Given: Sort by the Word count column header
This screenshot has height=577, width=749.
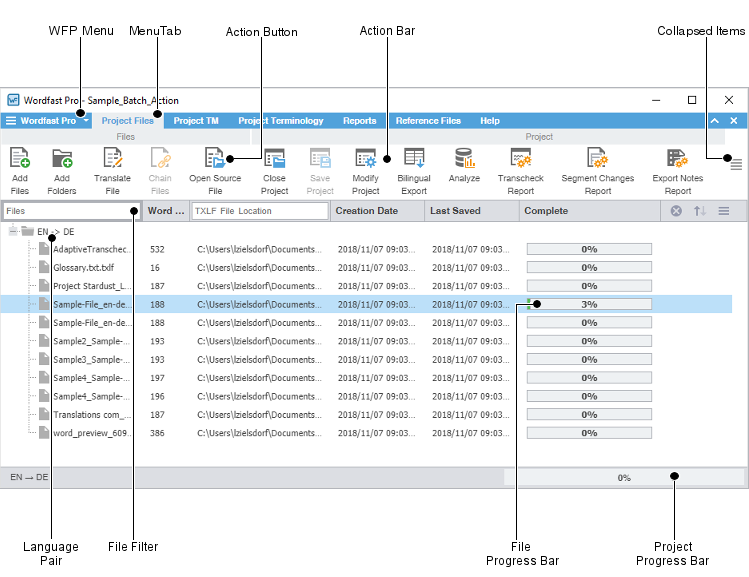Looking at the screenshot, I should (165, 211).
